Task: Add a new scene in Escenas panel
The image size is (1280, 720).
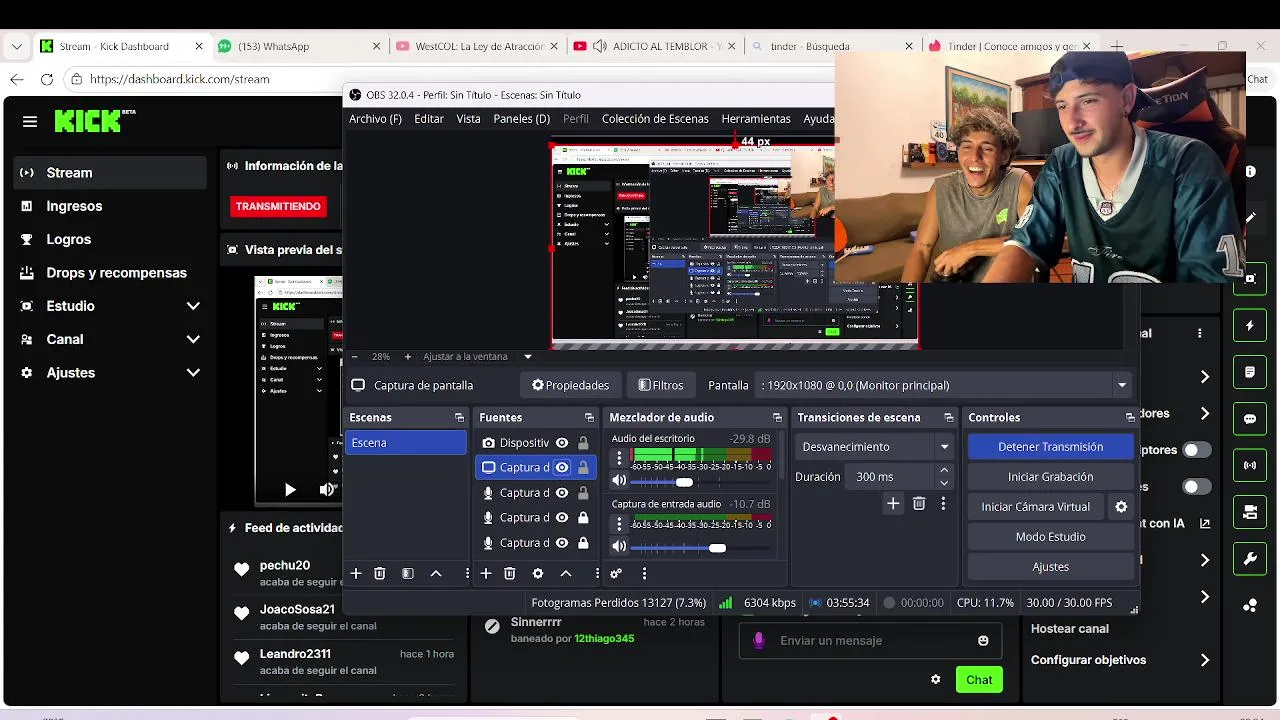Action: point(355,573)
